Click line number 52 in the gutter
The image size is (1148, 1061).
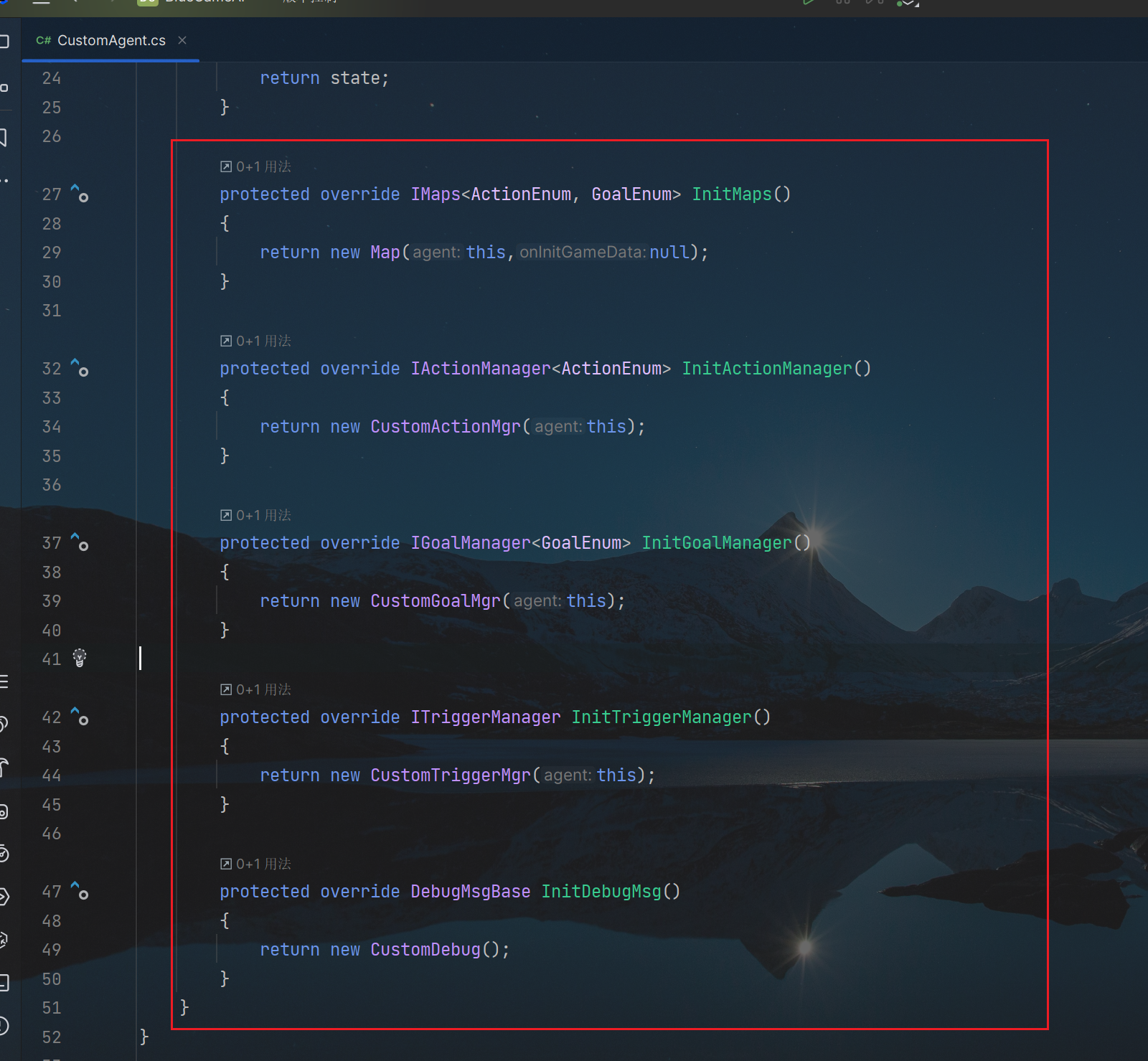[x=52, y=1037]
